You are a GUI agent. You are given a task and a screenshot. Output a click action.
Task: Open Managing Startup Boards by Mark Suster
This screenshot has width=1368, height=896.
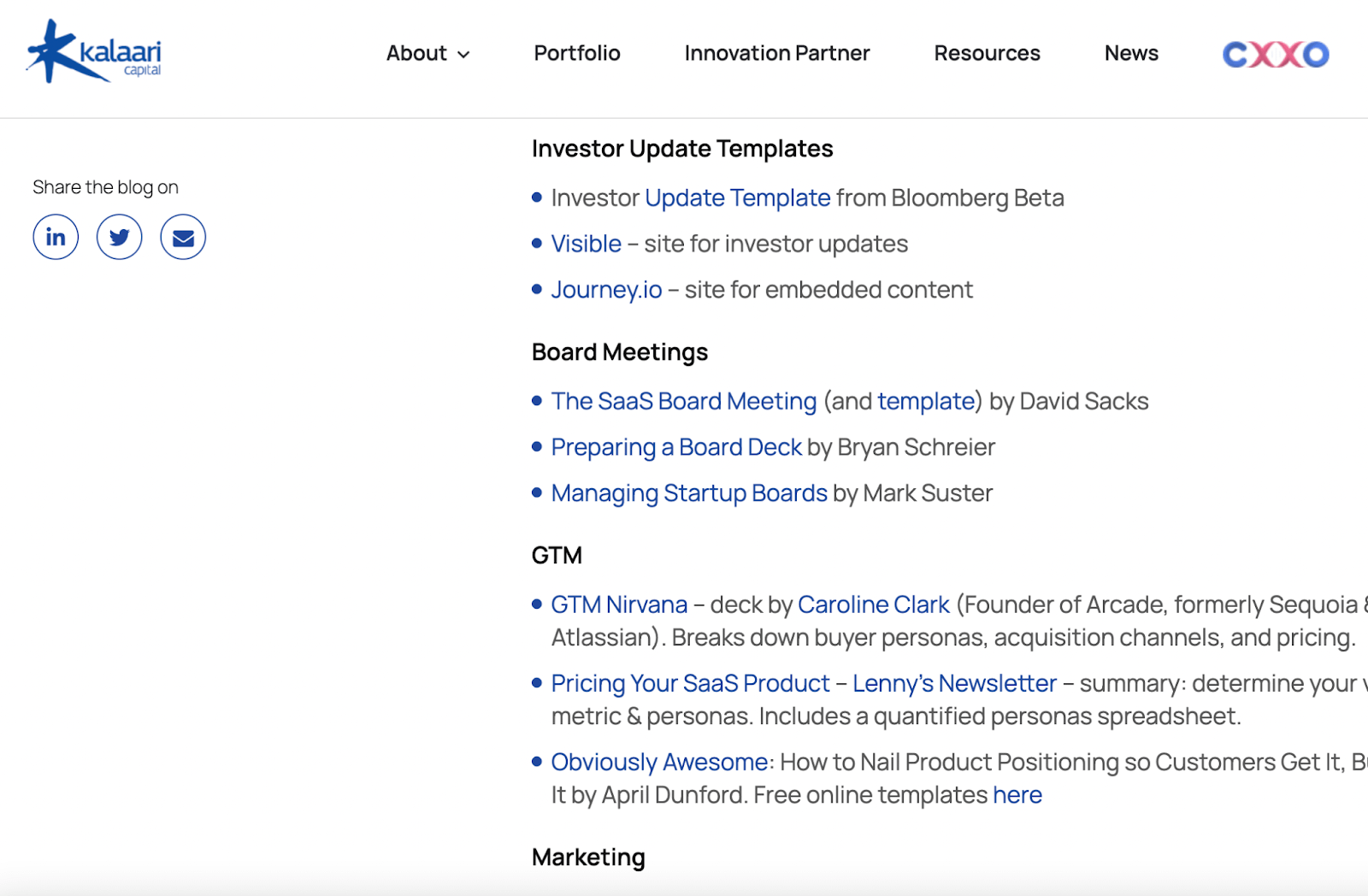coord(689,492)
